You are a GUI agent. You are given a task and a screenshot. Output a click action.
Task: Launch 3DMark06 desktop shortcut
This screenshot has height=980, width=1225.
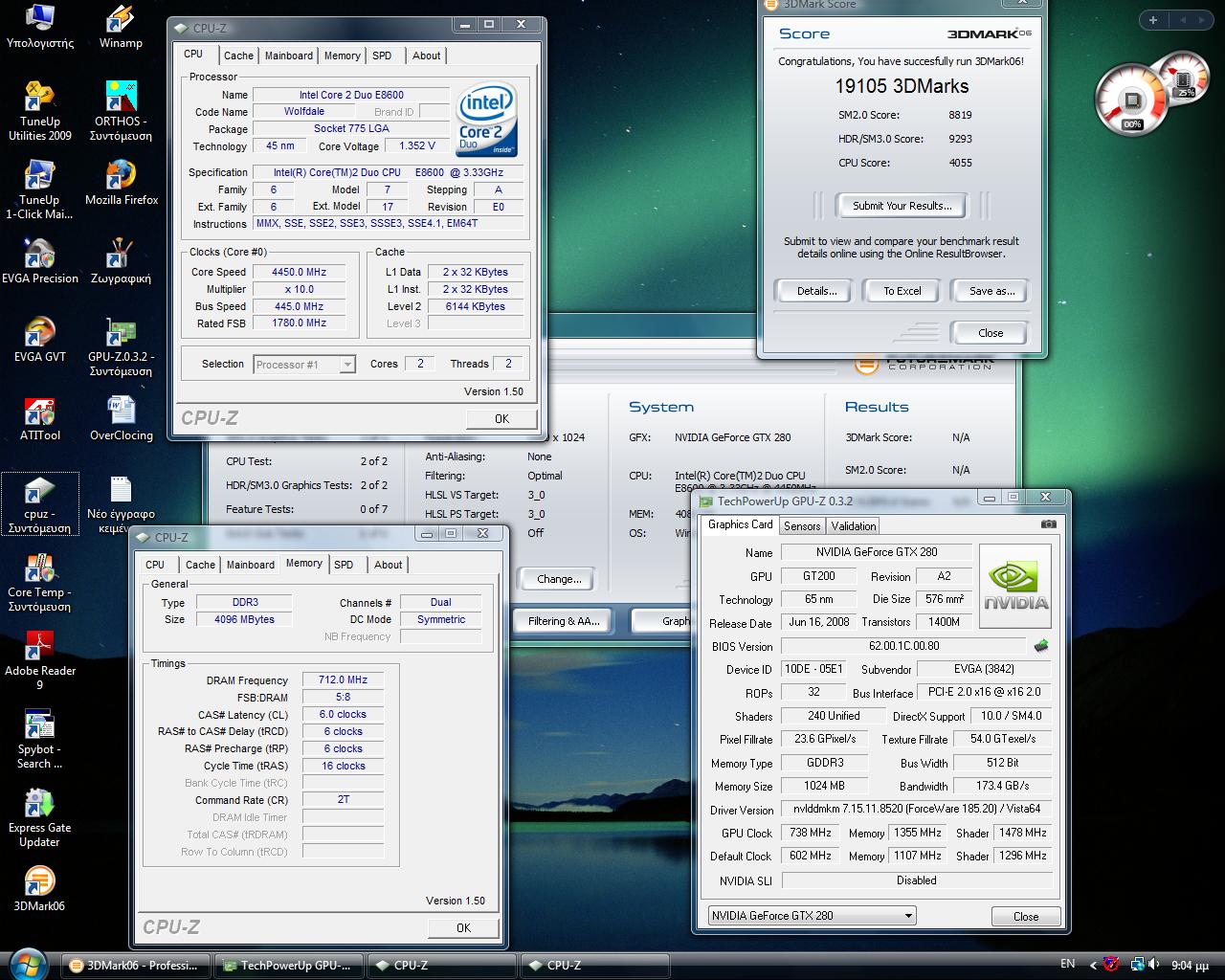[39, 890]
